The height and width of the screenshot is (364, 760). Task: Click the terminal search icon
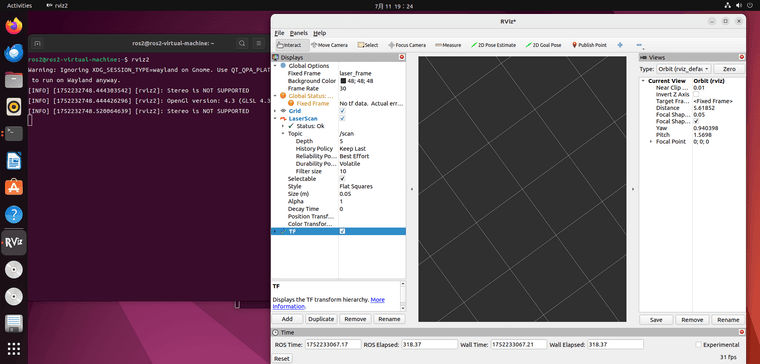coord(242,44)
